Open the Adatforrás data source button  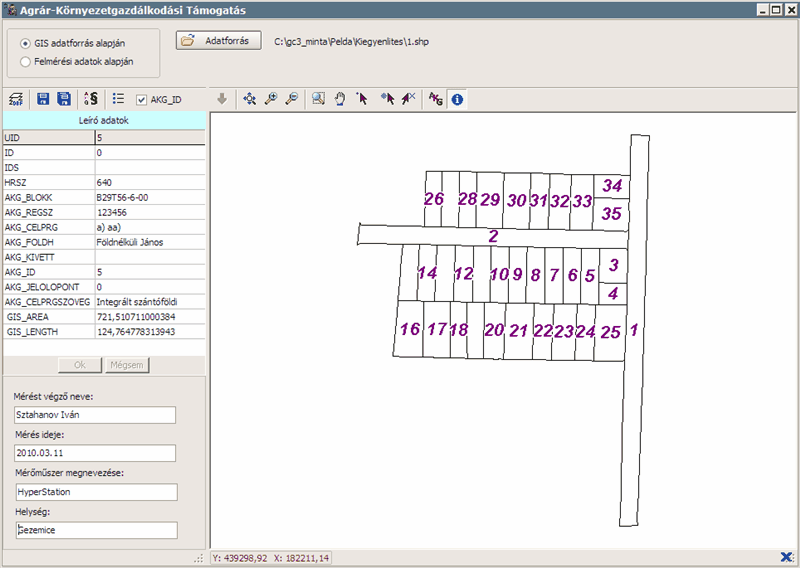point(218,41)
